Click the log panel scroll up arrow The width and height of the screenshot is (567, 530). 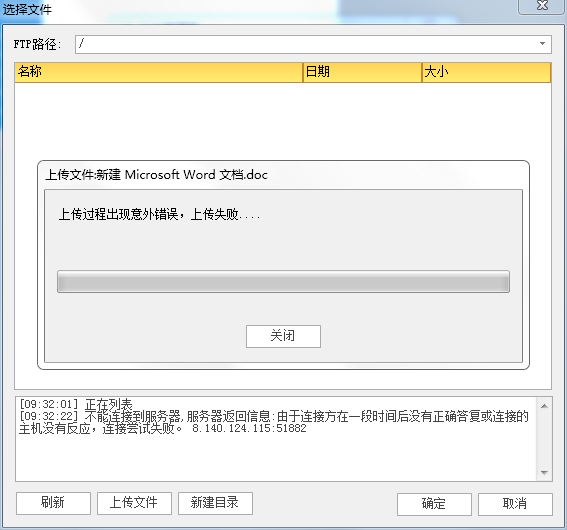[x=544, y=406]
